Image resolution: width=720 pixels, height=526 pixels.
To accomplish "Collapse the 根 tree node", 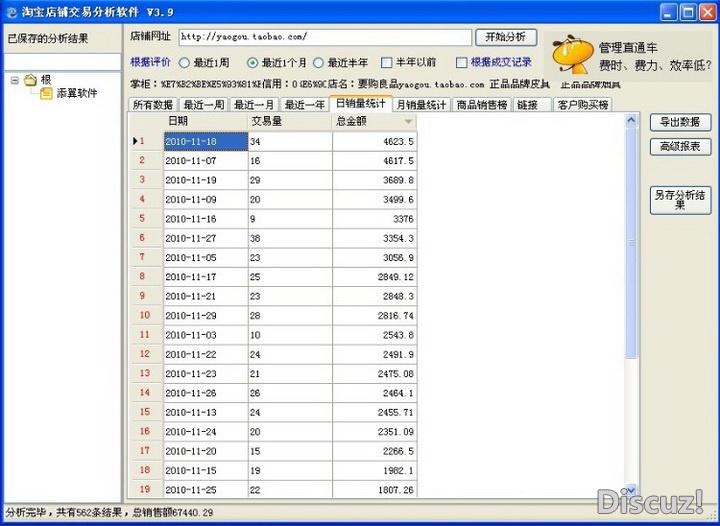I will [15, 79].
